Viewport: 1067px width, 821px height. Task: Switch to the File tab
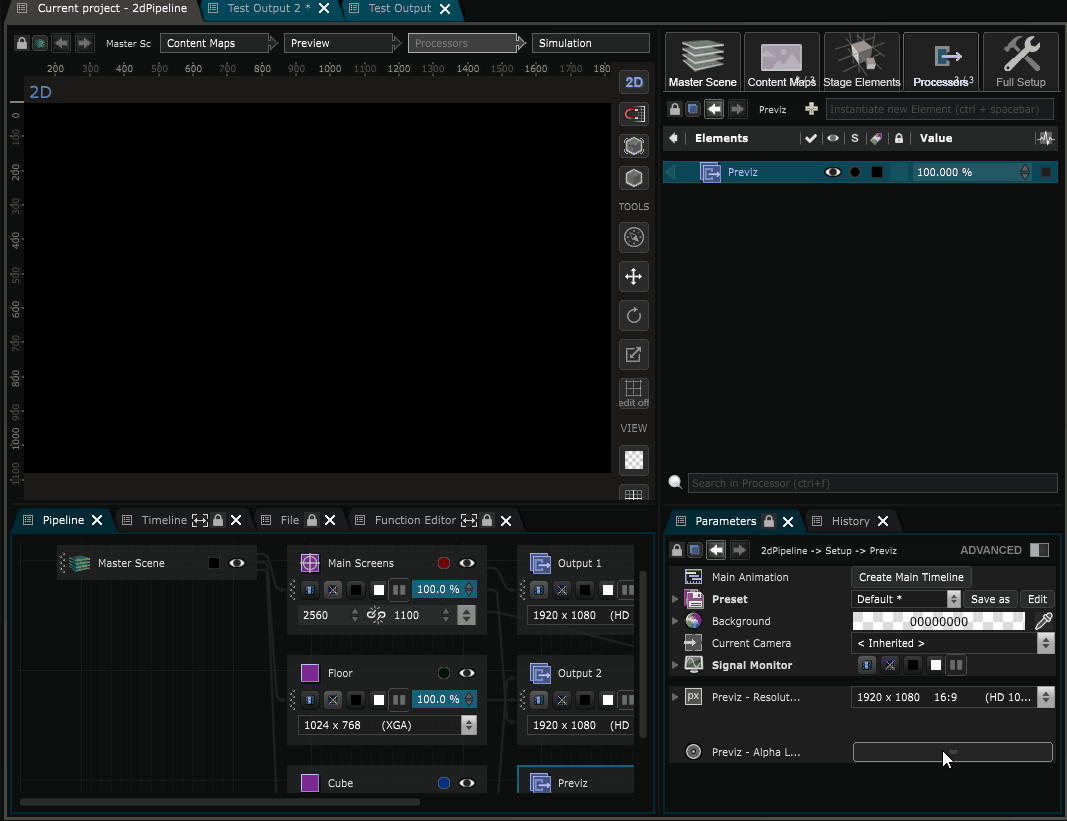pyautogui.click(x=290, y=520)
